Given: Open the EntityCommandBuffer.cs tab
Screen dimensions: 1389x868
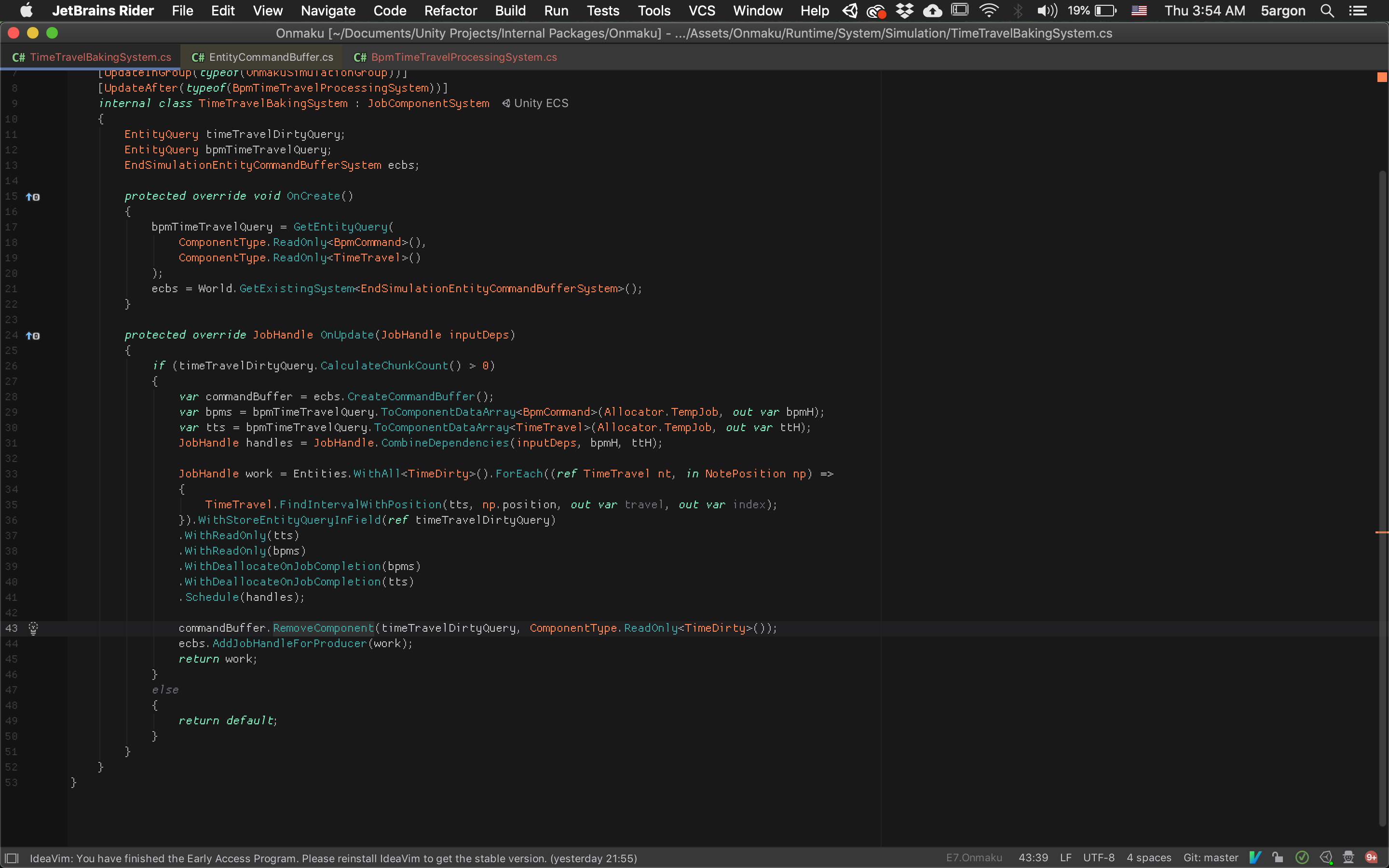Looking at the screenshot, I should (x=262, y=57).
